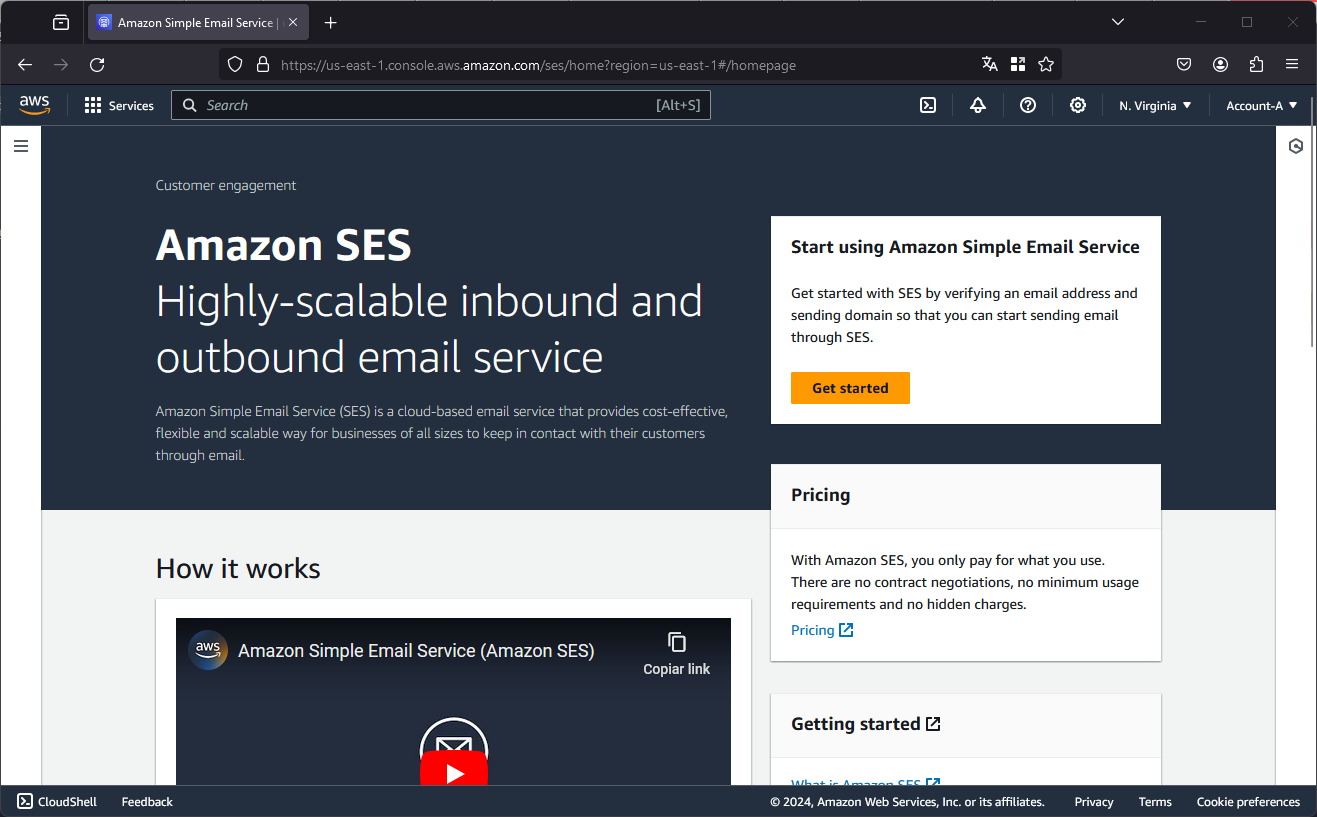The width and height of the screenshot is (1317, 817).
Task: Open the right-side tools panel hexagon icon
Action: pyautogui.click(x=1296, y=146)
